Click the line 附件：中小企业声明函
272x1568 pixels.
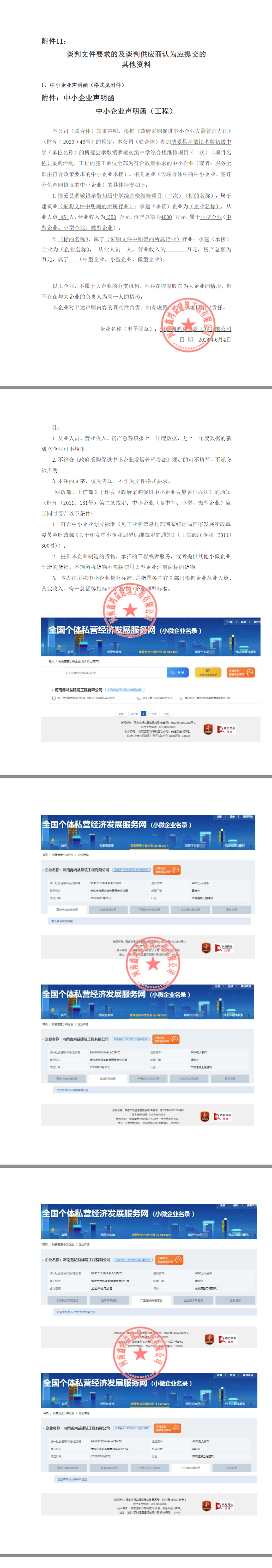[x=78, y=97]
